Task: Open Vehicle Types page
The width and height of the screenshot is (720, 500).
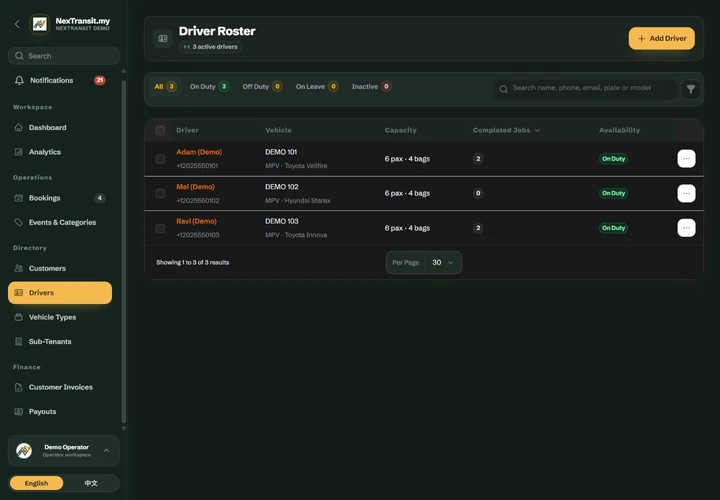Action: (x=60, y=317)
